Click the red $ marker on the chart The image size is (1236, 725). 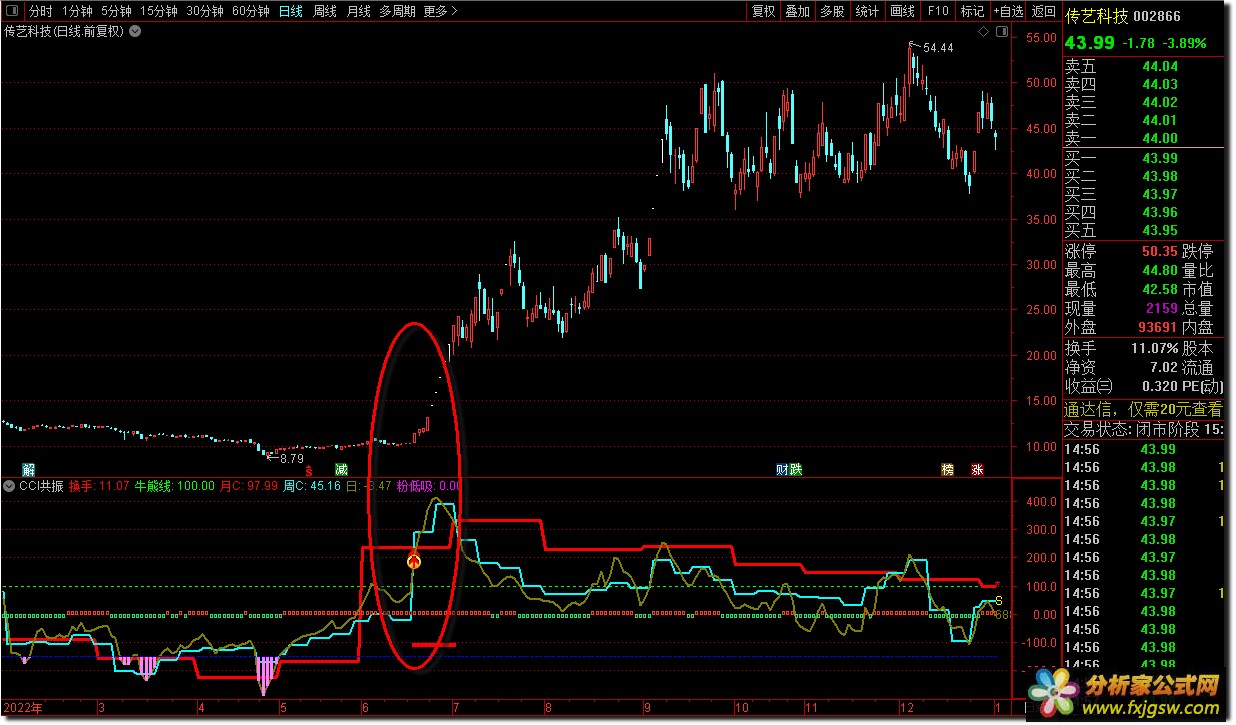309,470
